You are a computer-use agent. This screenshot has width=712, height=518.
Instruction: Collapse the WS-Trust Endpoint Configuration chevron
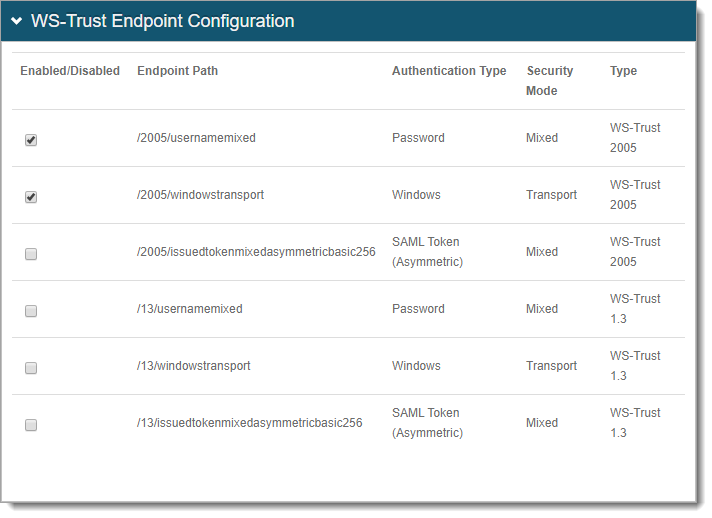(17, 21)
